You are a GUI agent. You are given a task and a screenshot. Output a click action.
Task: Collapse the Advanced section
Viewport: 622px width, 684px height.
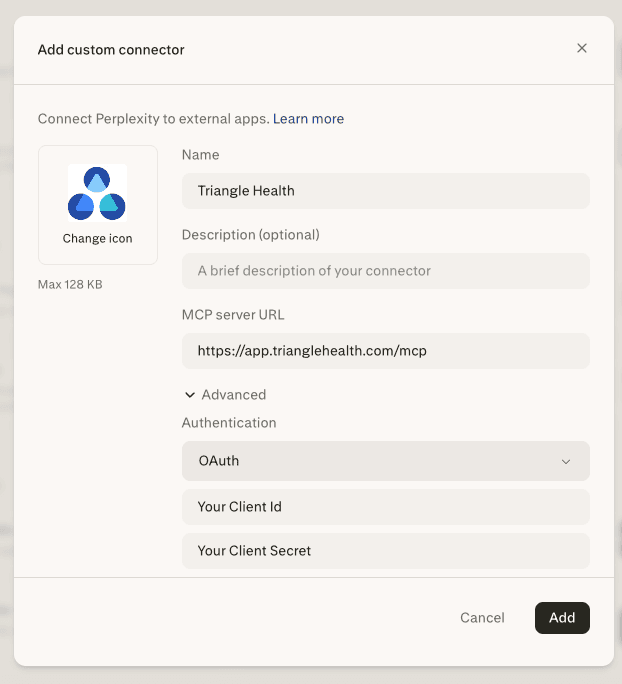coord(225,395)
